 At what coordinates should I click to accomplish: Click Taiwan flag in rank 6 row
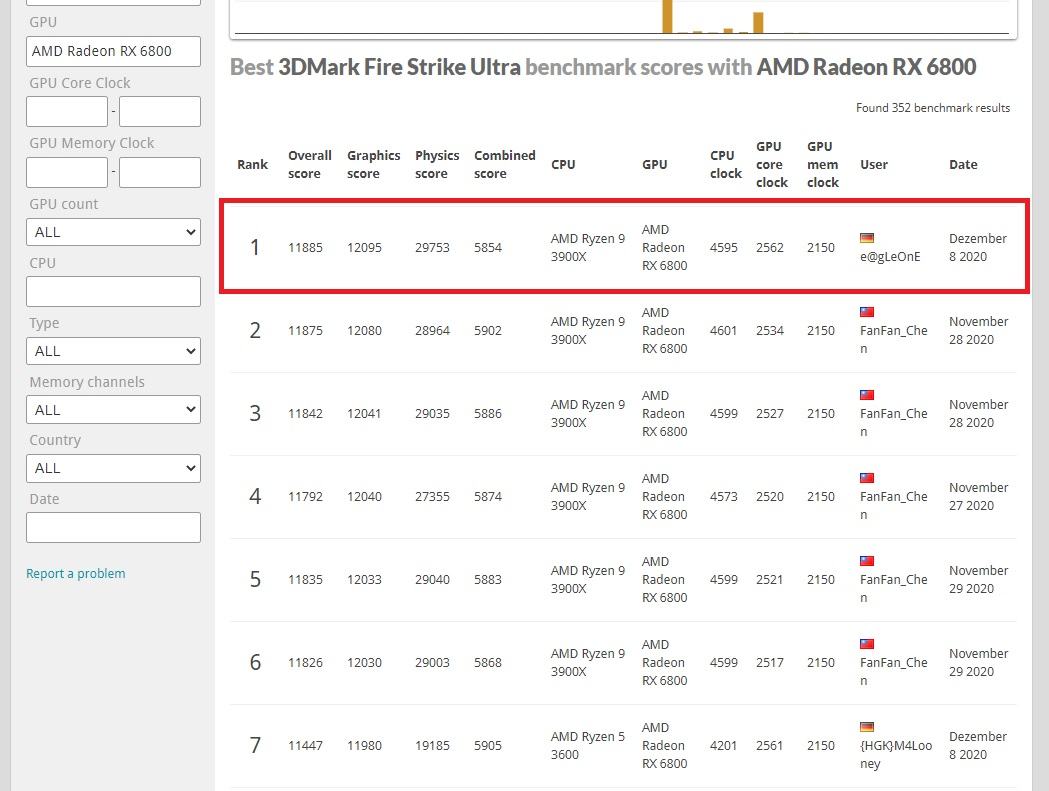tap(867, 644)
